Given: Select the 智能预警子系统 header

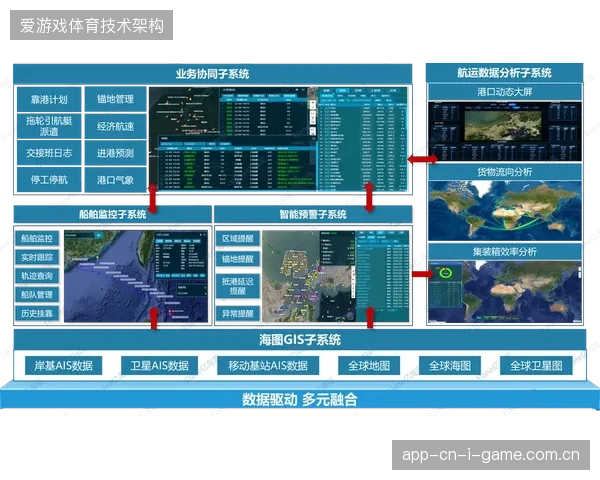Looking at the screenshot, I should pos(313,214).
